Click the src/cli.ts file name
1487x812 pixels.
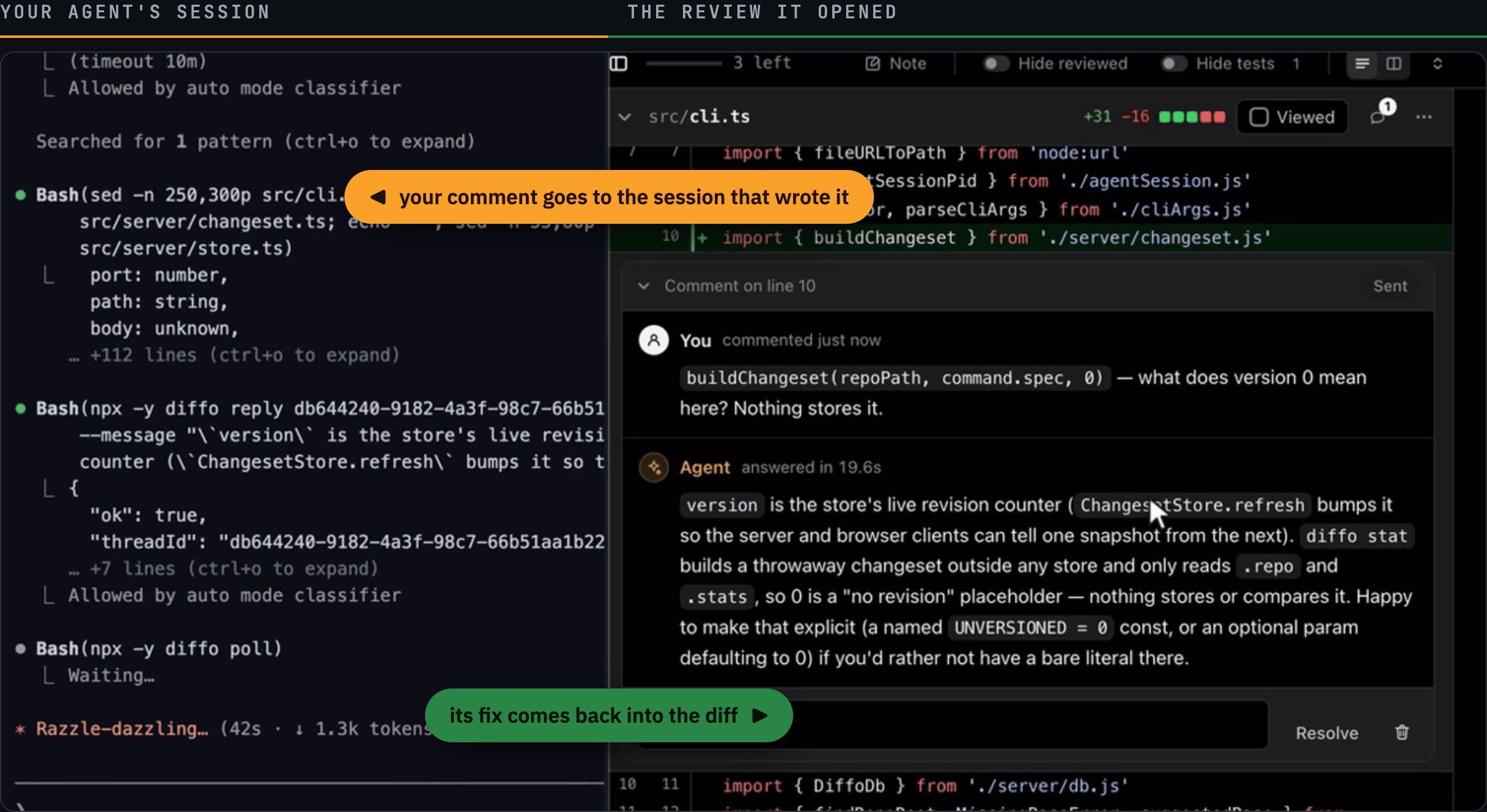click(x=699, y=117)
